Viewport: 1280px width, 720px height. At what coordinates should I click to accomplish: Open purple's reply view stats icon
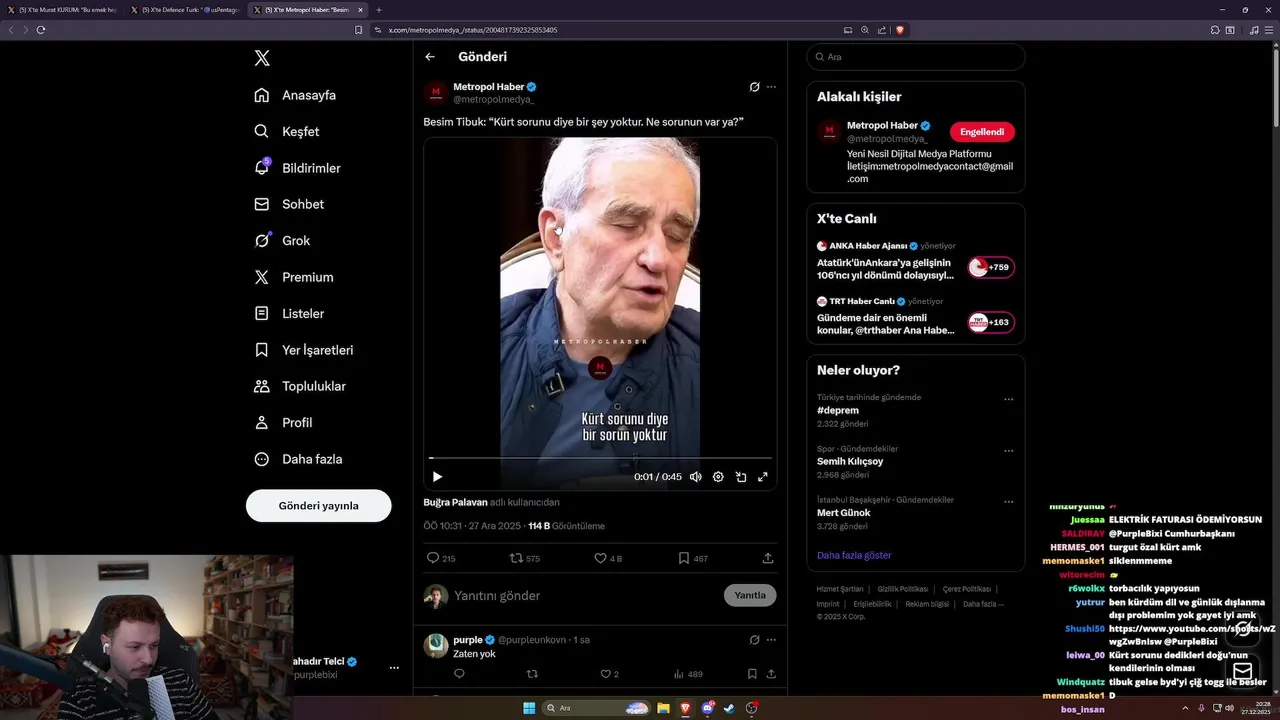coord(689,674)
